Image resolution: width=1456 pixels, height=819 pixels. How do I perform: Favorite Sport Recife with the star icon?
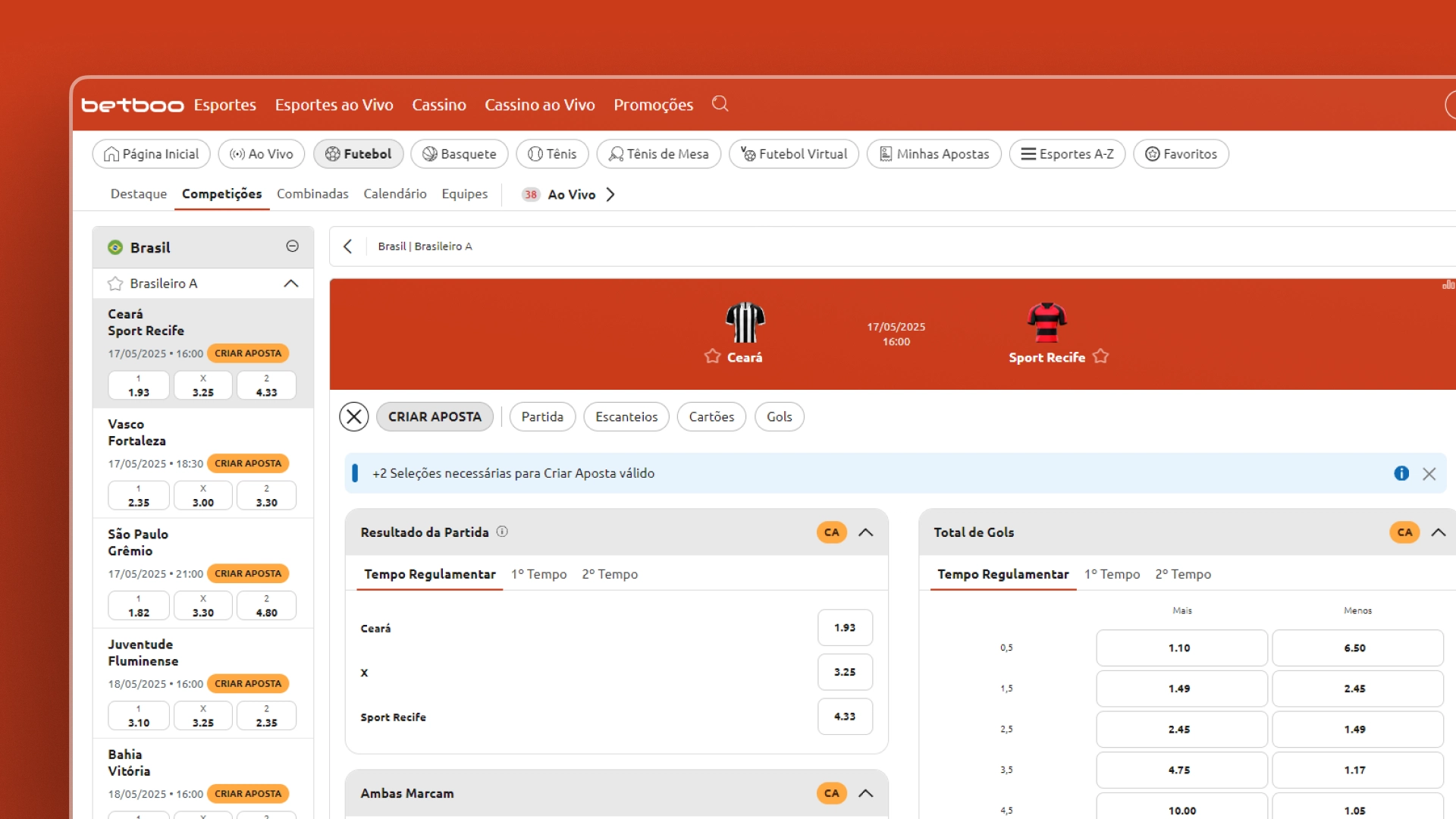pyautogui.click(x=1101, y=356)
